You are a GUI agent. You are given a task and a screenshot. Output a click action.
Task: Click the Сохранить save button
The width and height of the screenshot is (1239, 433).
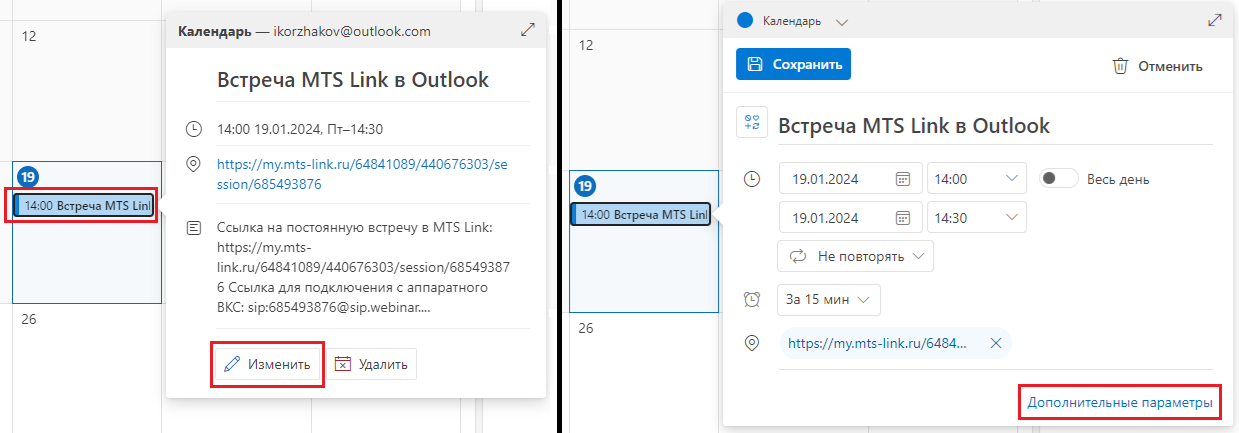coord(793,64)
